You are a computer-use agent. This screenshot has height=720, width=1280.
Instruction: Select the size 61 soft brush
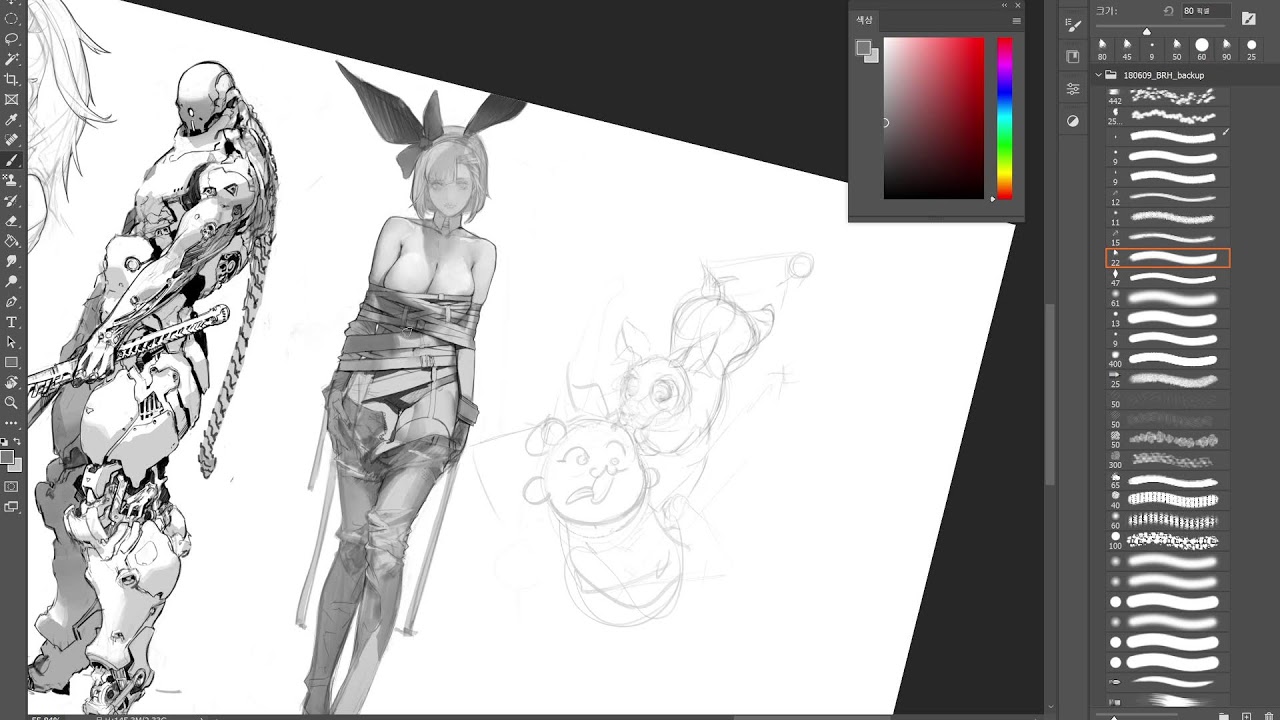pyautogui.click(x=1168, y=298)
